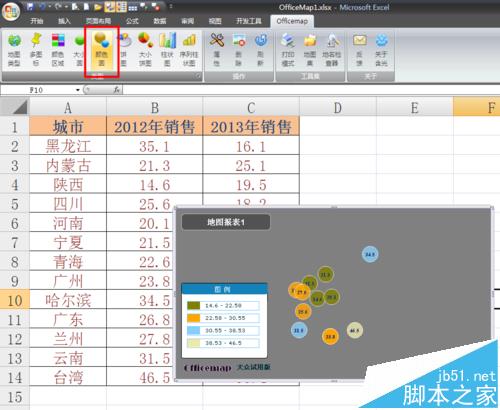The width and height of the screenshot is (500, 410).
Task: Open the 审阅 ribbon tab
Action: pos(187,21)
